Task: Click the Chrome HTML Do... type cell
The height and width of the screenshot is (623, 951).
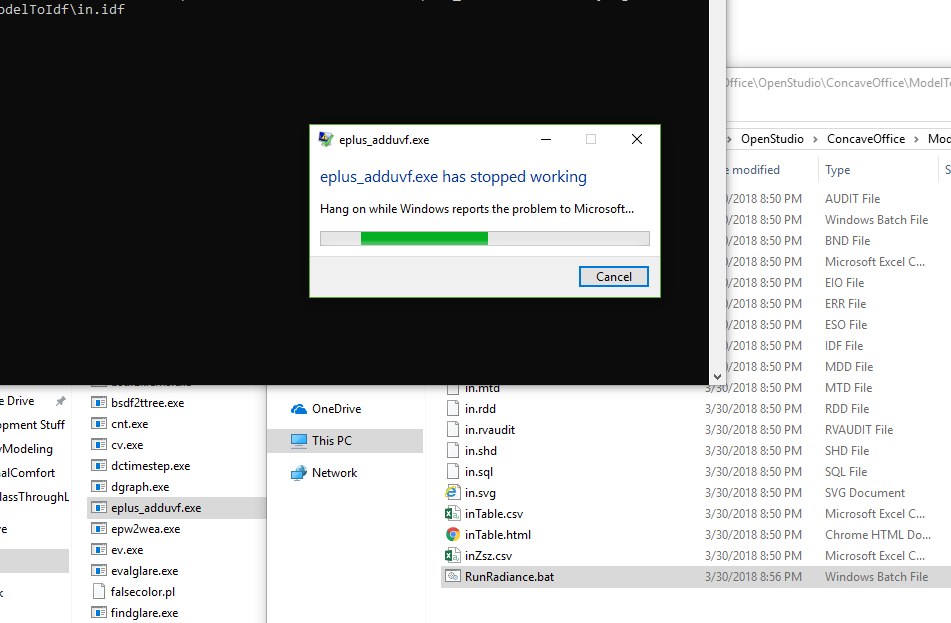Action: 878,534
